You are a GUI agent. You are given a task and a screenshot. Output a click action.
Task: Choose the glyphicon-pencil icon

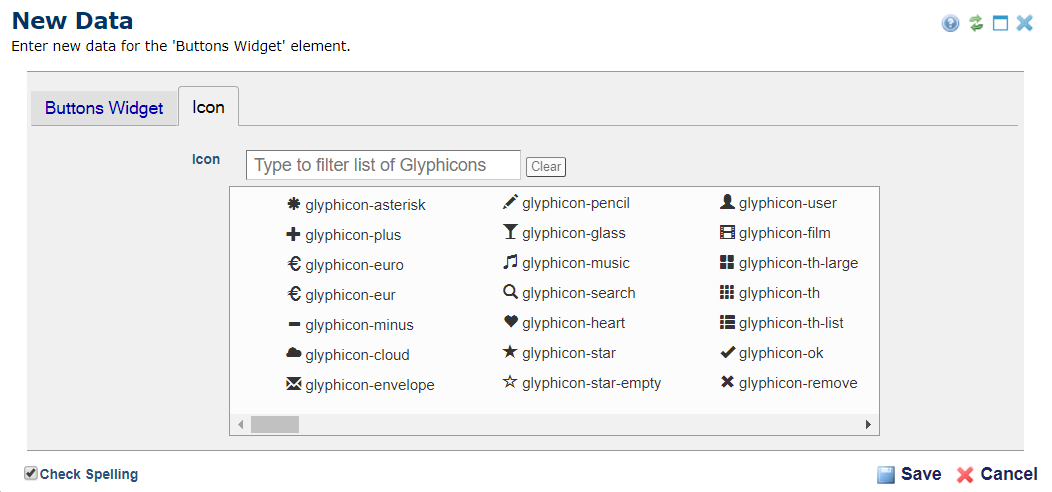pyautogui.click(x=566, y=203)
